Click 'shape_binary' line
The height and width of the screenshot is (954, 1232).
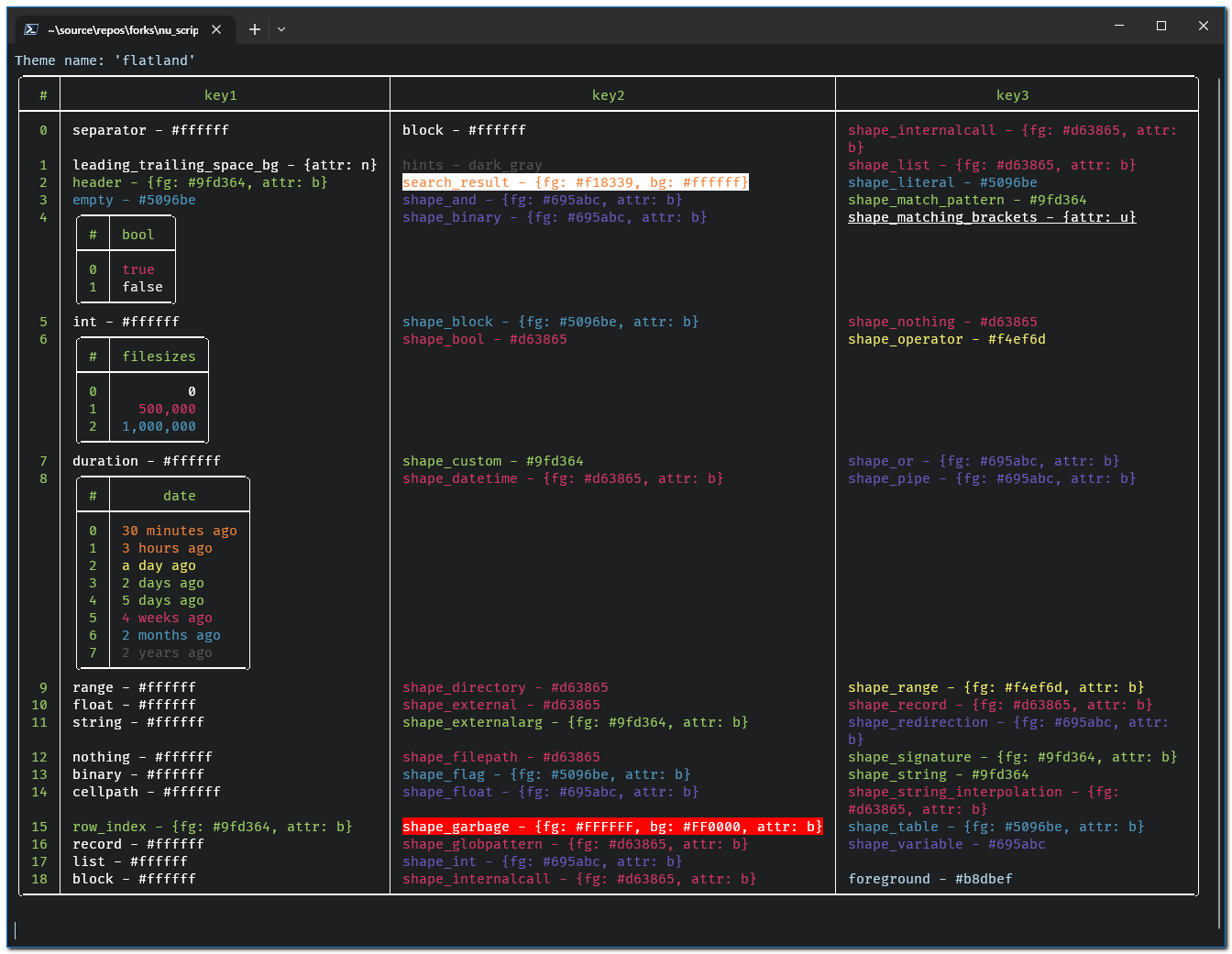555,217
